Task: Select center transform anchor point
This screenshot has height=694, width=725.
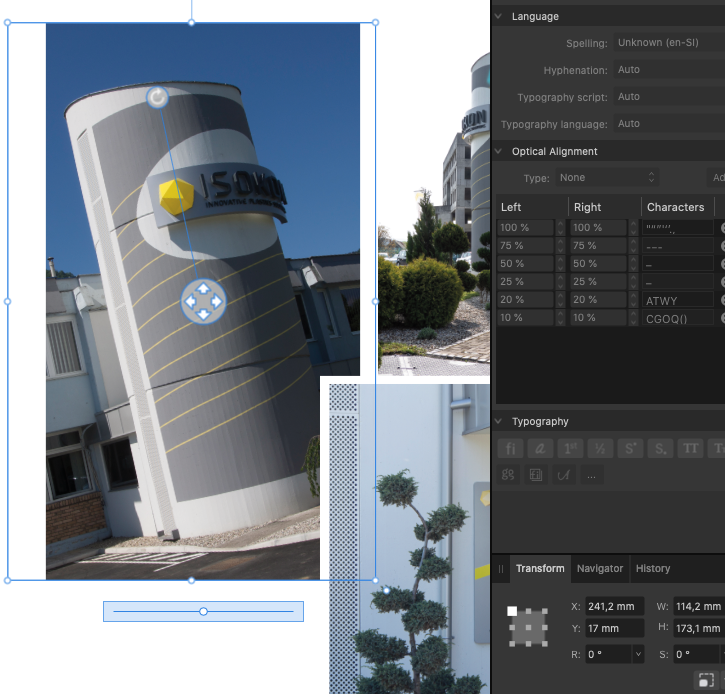Action: 528,627
